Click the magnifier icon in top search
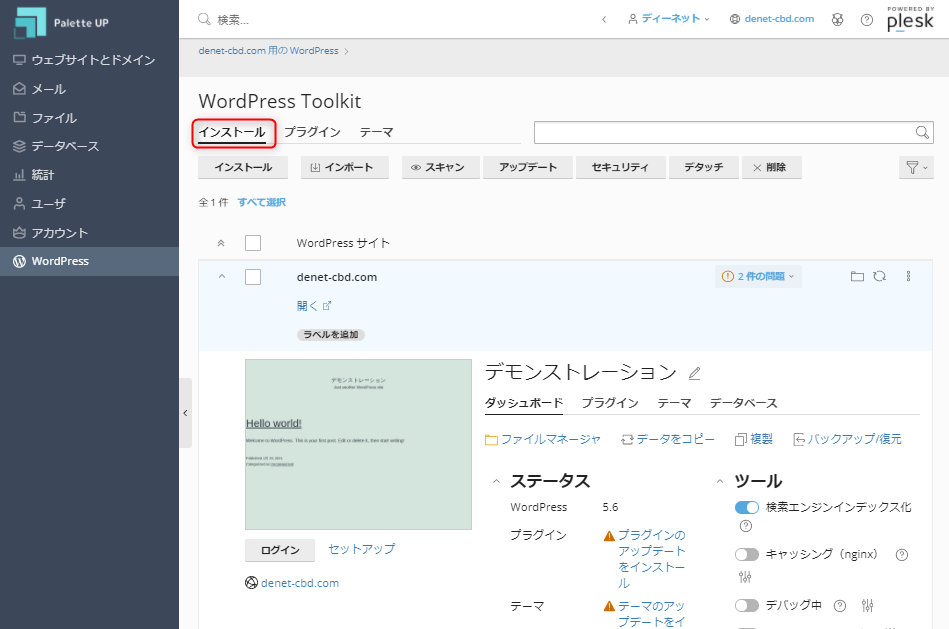 tap(204, 19)
